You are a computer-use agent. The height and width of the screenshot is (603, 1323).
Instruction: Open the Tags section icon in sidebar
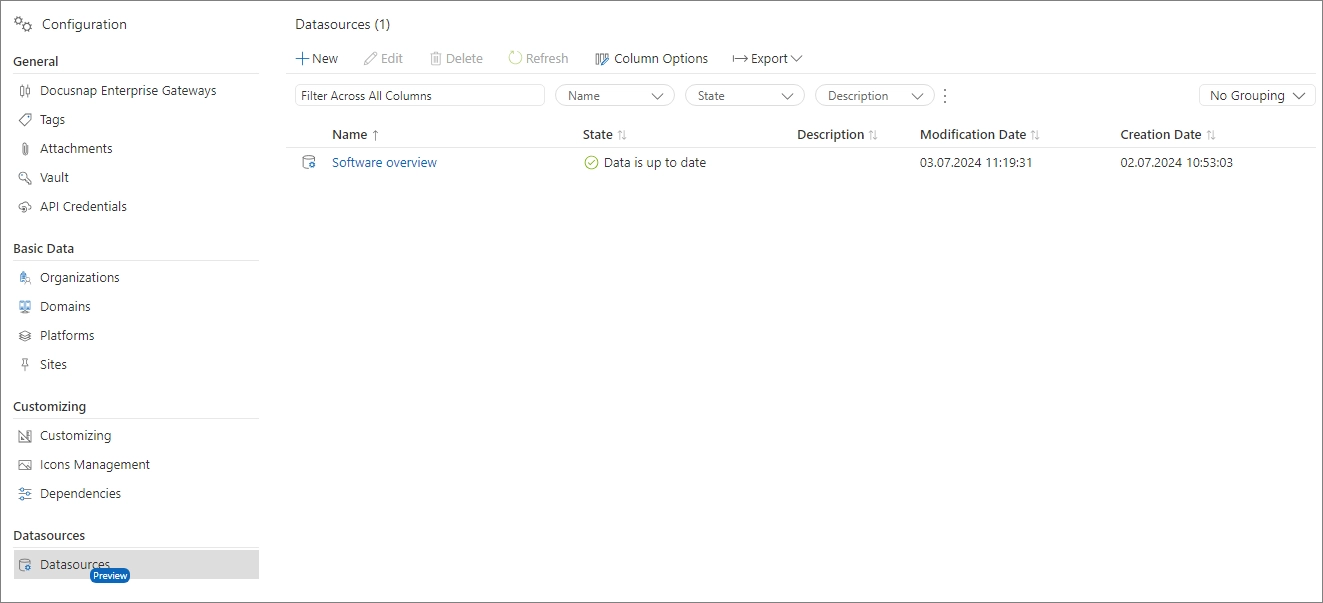24,119
